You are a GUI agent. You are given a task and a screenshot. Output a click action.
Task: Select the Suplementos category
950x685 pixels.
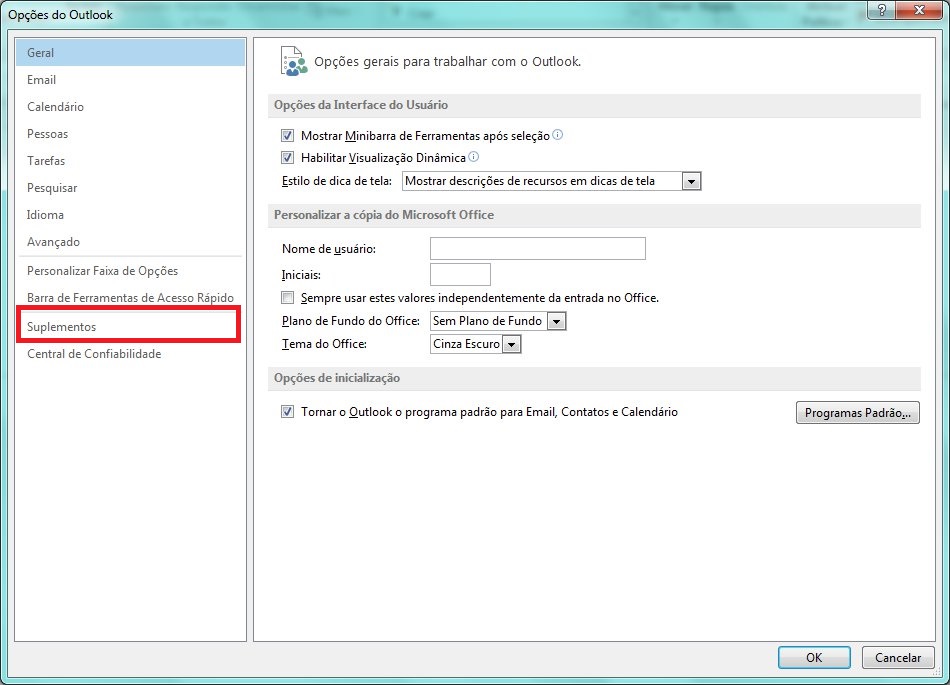coord(63,325)
